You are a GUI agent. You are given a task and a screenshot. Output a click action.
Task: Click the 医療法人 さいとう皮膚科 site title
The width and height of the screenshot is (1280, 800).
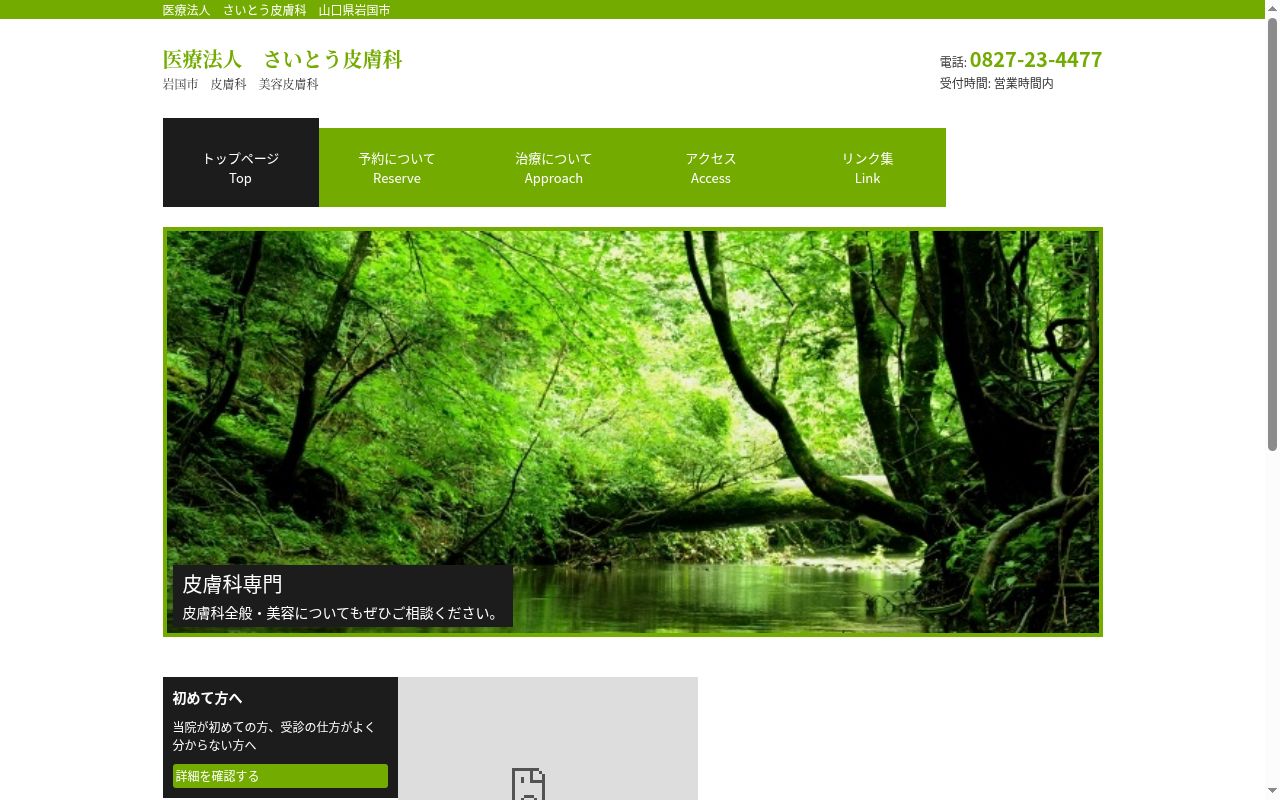pos(283,59)
